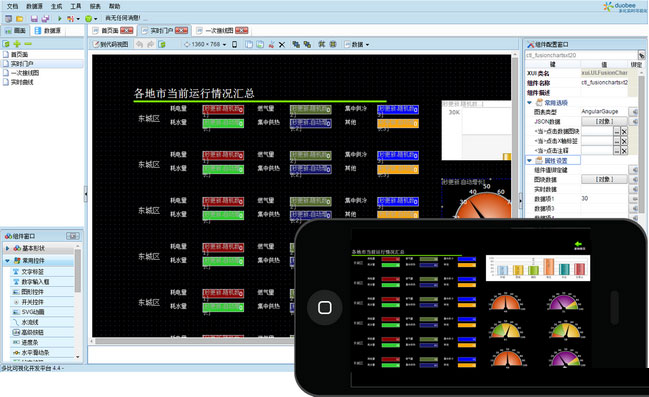The height and width of the screenshot is (397, 649).
Task: Click the green minus remove page icon
Action: point(28,43)
